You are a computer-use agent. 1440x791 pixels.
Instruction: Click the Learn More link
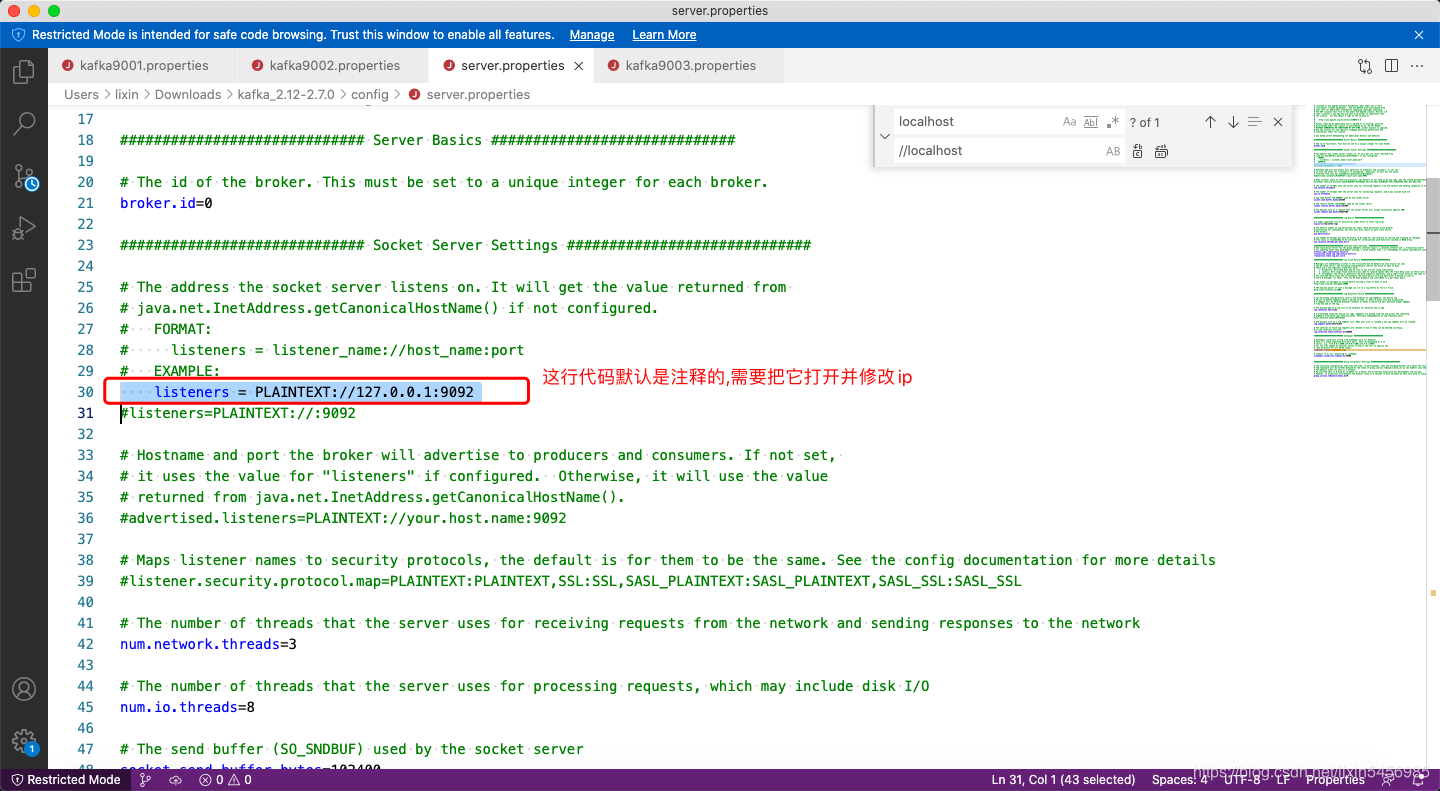tap(664, 35)
